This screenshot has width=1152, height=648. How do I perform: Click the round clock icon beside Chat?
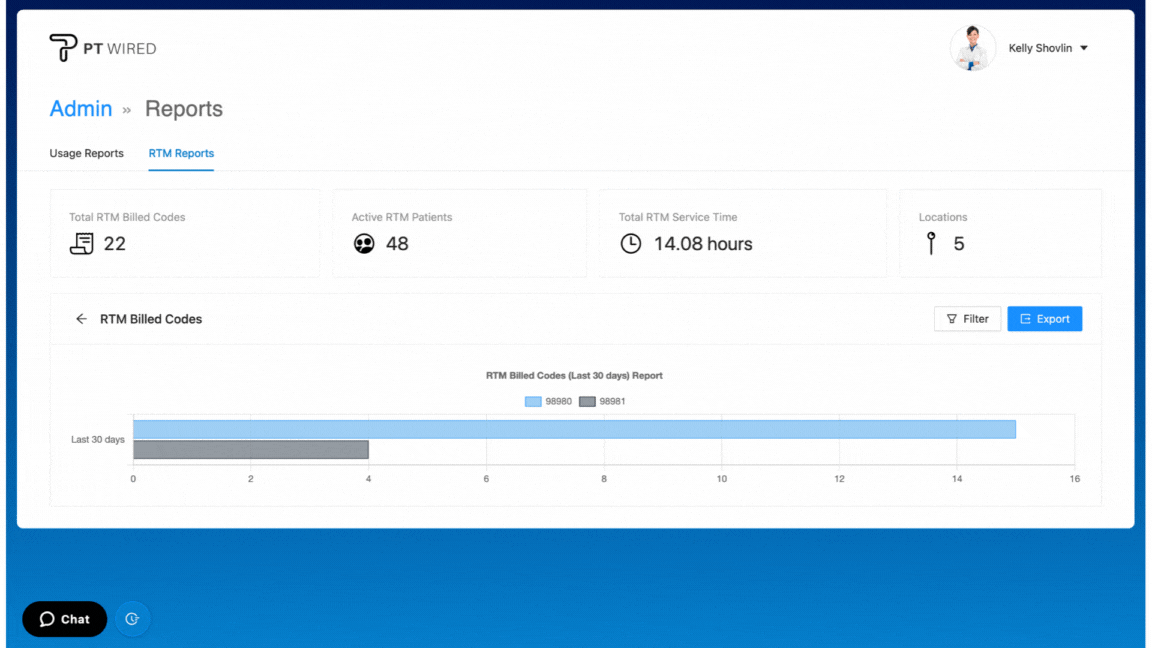pos(132,619)
